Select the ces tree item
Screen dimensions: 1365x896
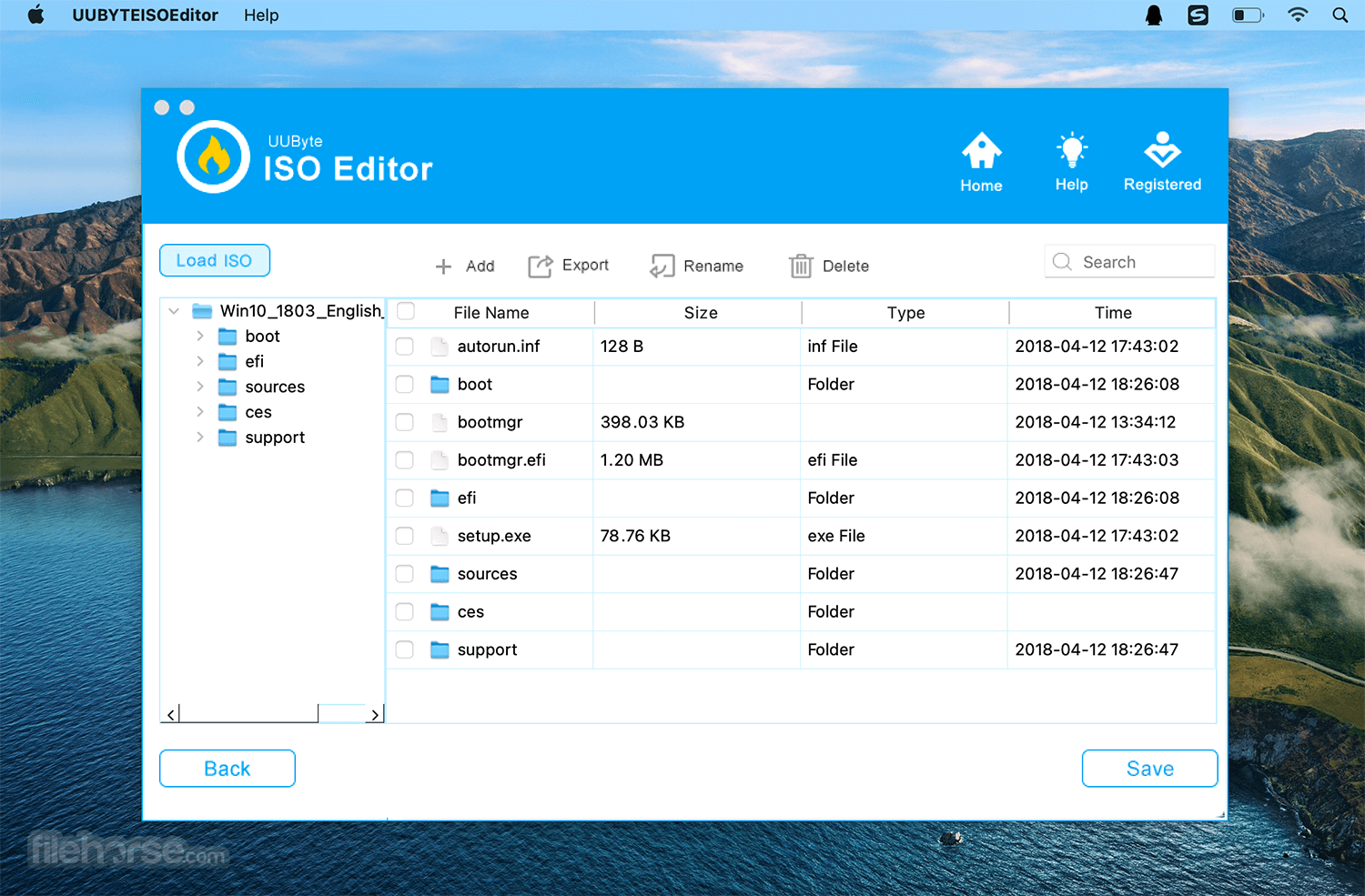(x=258, y=412)
